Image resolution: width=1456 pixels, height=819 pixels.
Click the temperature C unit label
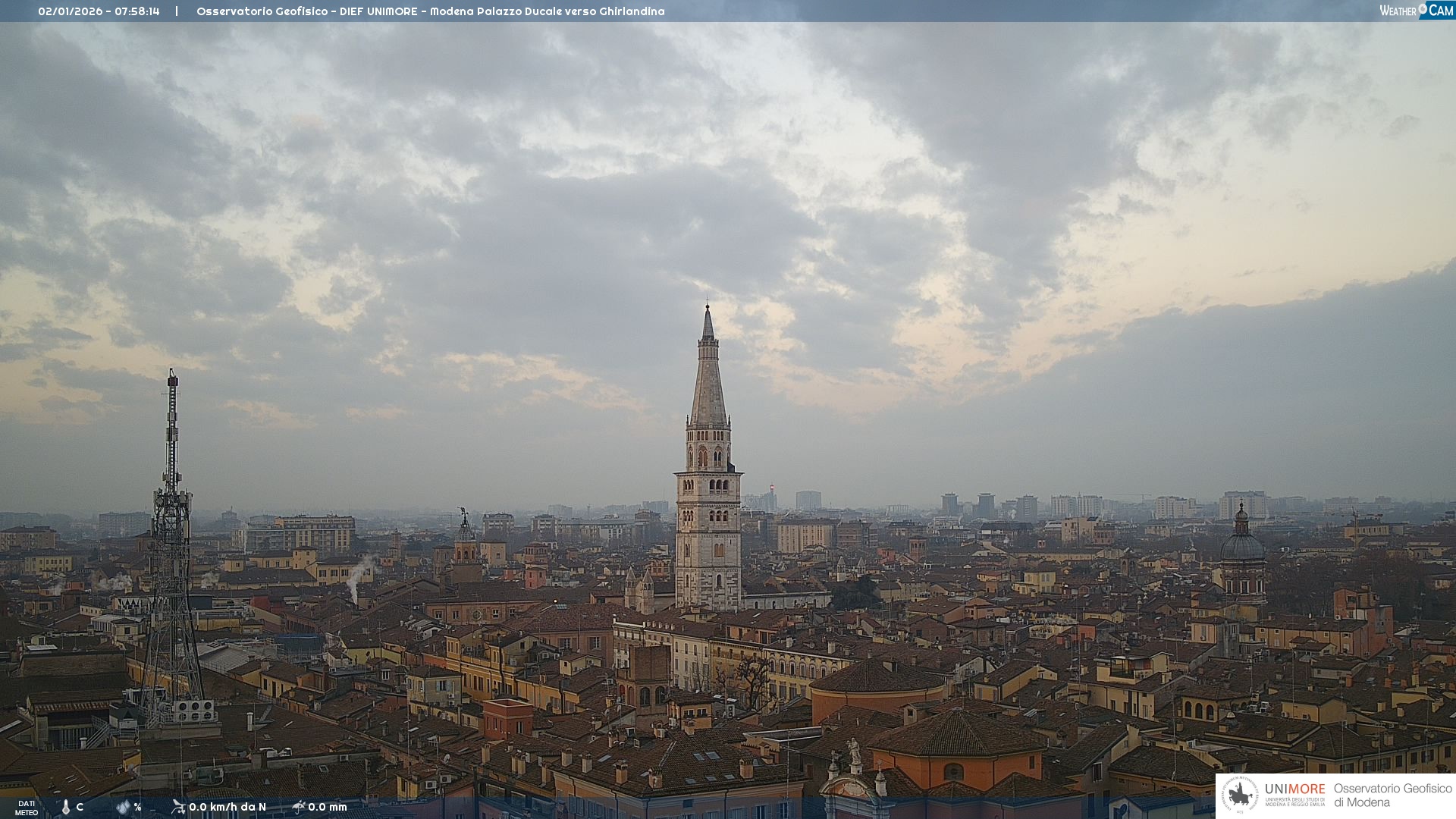coord(80,807)
